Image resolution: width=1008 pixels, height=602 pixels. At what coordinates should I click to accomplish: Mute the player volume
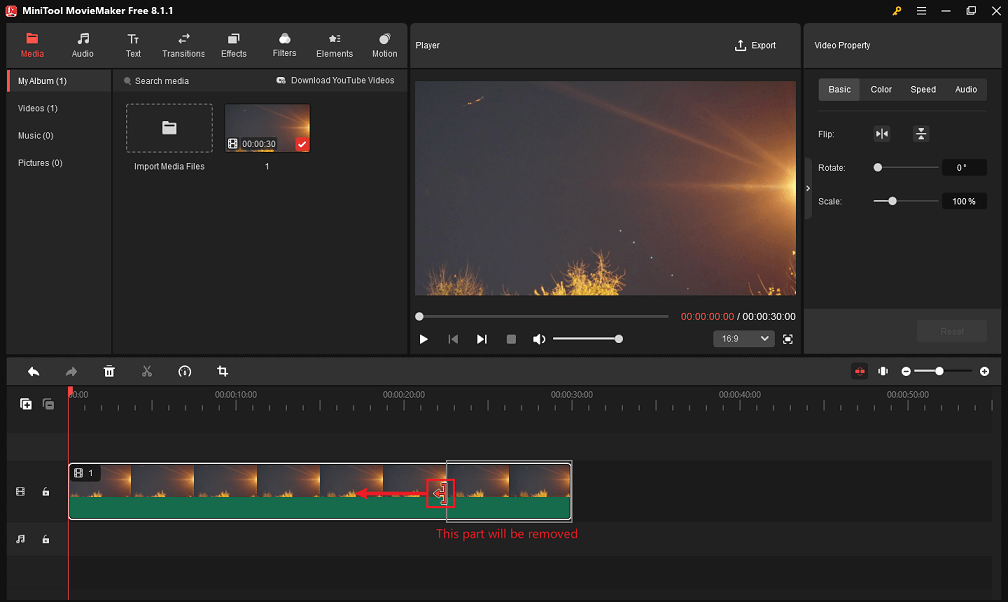539,339
